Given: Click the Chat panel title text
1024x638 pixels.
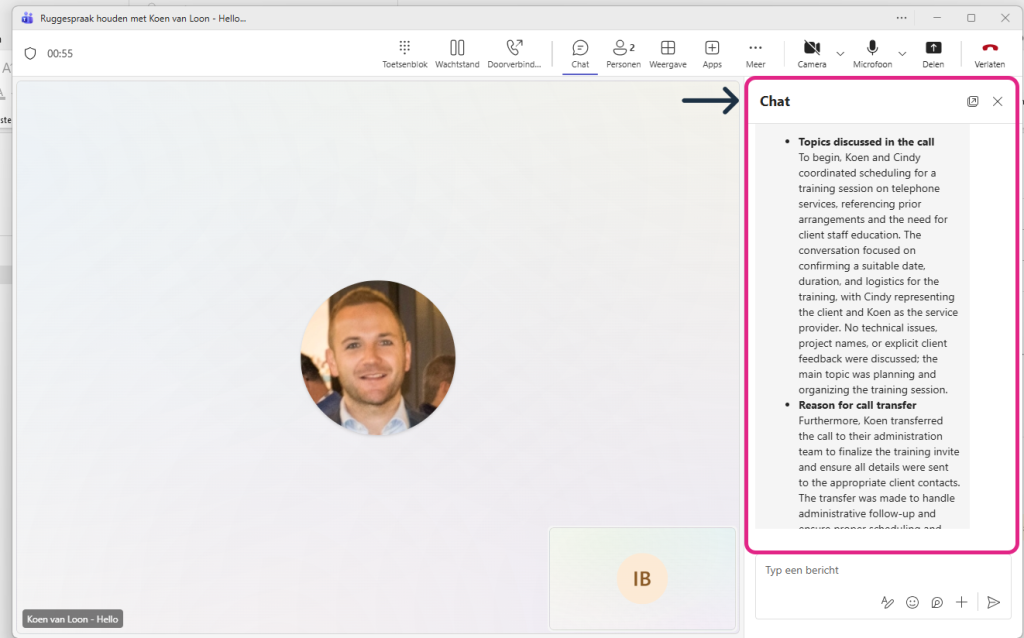Looking at the screenshot, I should (x=775, y=101).
